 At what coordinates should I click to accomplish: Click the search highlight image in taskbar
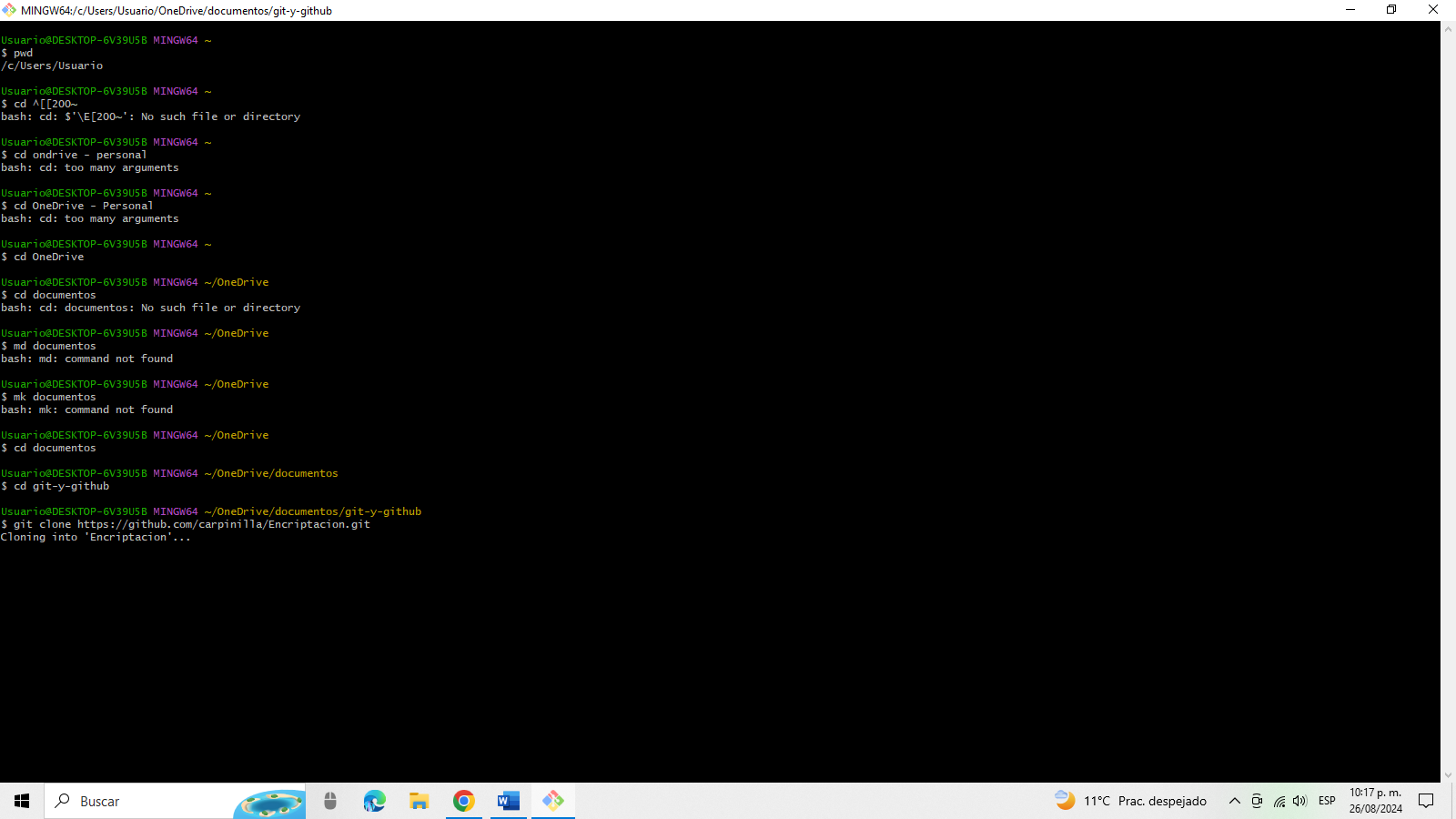click(x=269, y=803)
